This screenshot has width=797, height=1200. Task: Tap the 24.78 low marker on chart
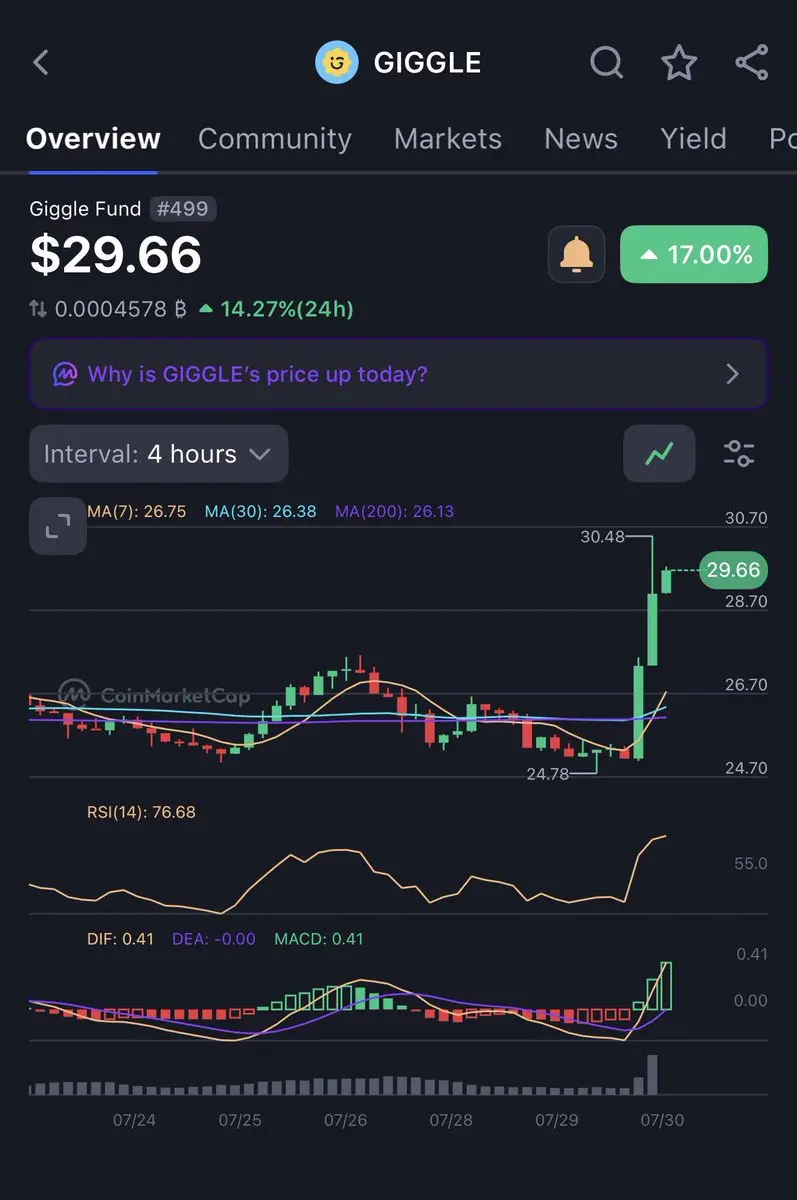click(x=549, y=774)
